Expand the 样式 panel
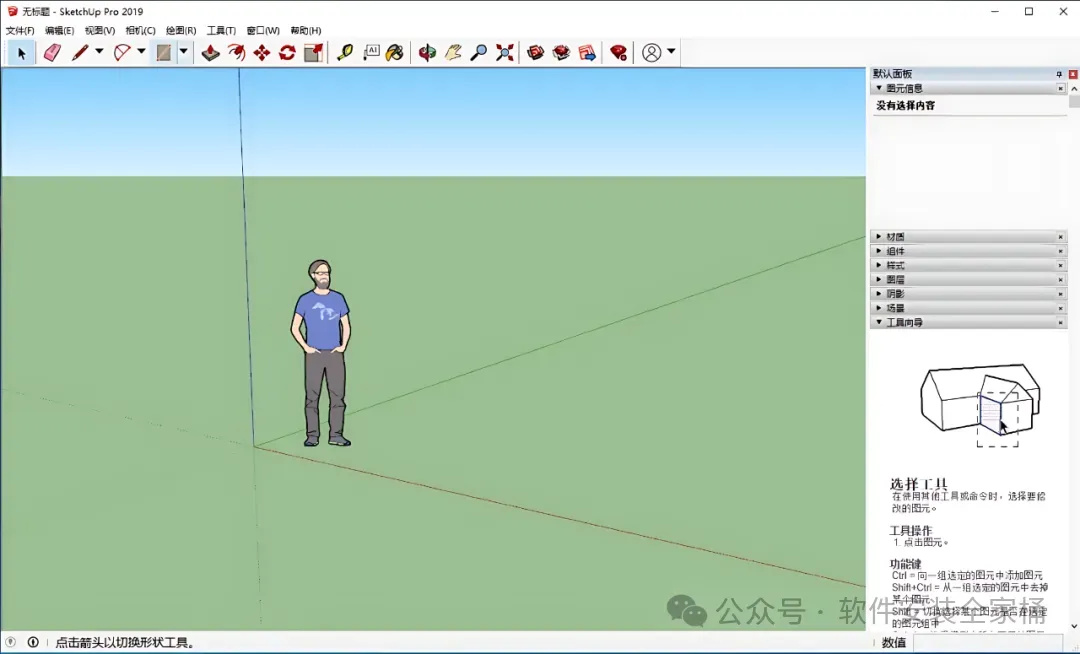The width and height of the screenshot is (1080, 654). (x=879, y=265)
